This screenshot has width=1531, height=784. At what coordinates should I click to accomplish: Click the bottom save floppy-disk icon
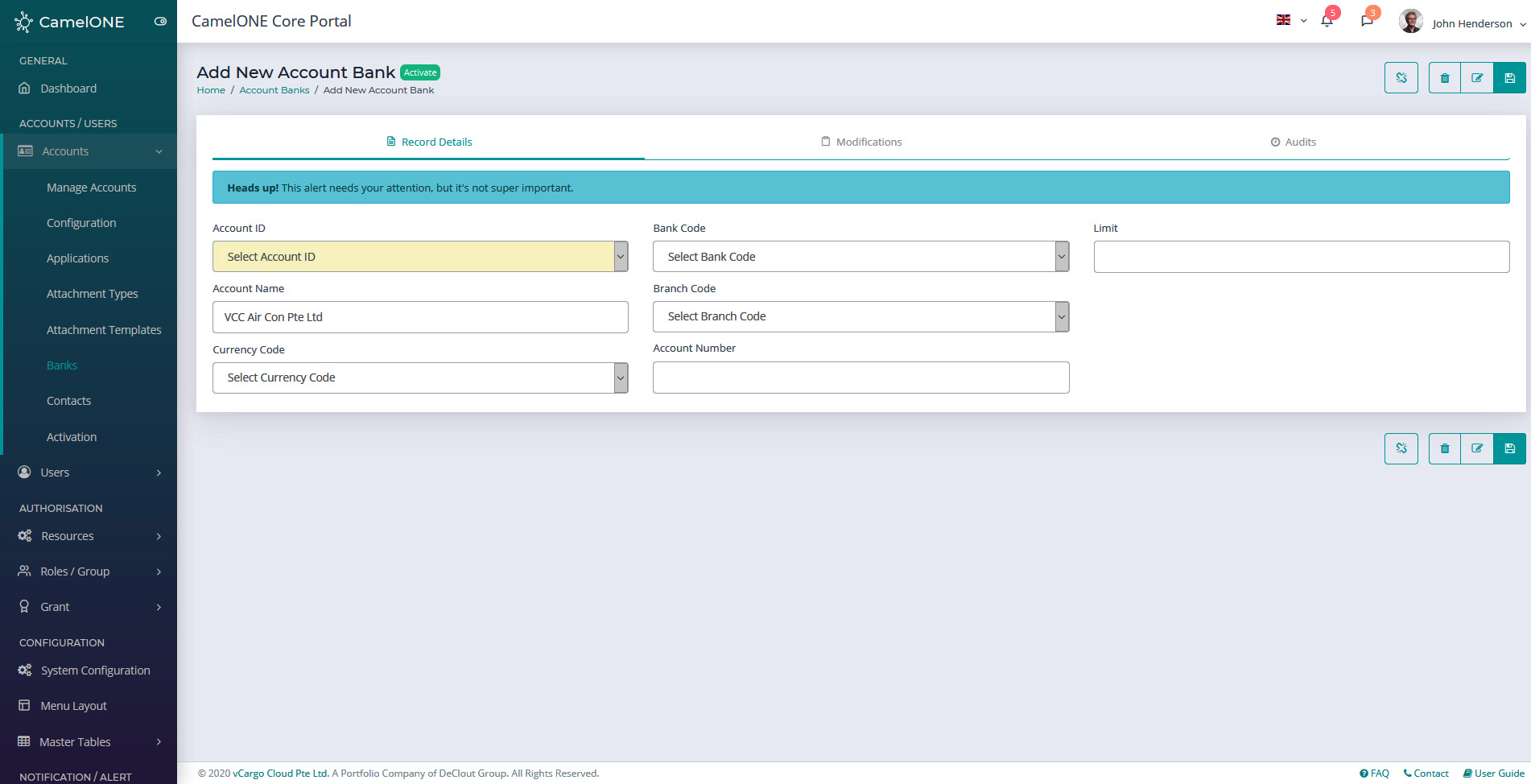pyautogui.click(x=1509, y=448)
